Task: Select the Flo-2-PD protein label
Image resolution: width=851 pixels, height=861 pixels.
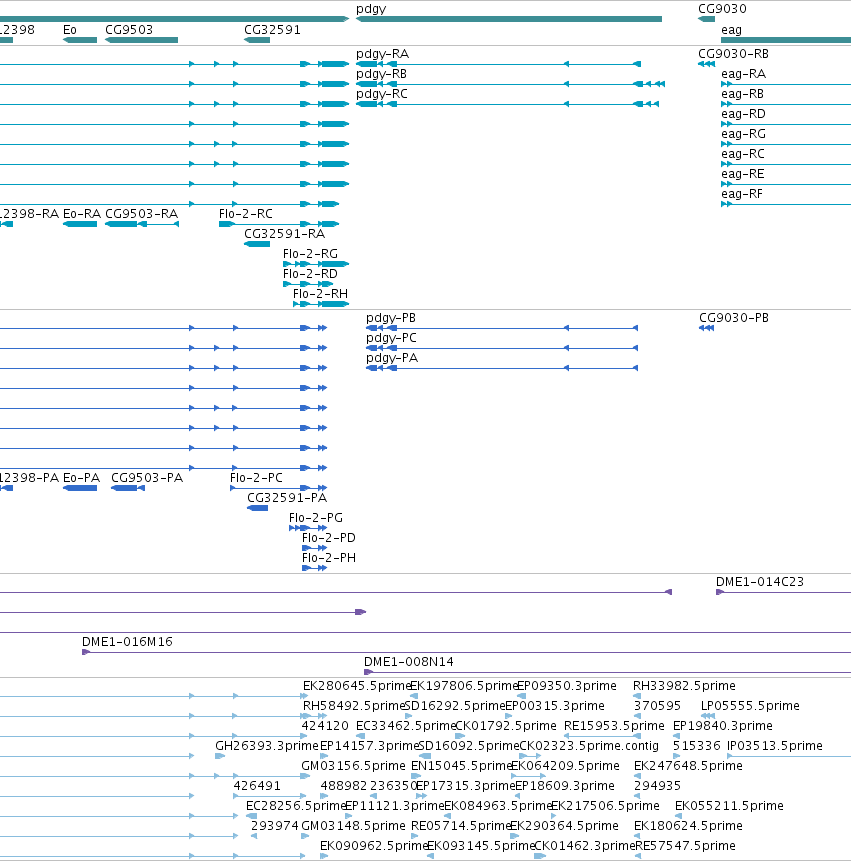Action: click(328, 538)
